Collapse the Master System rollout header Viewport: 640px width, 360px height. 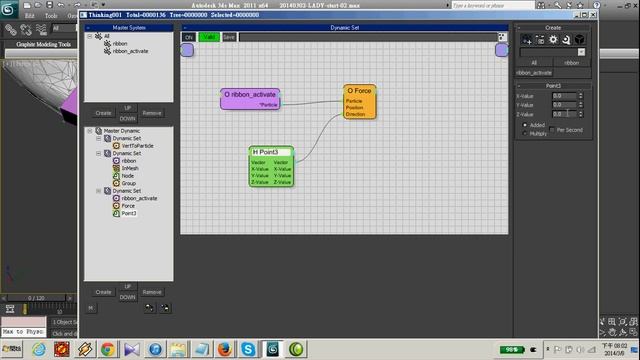129,28
